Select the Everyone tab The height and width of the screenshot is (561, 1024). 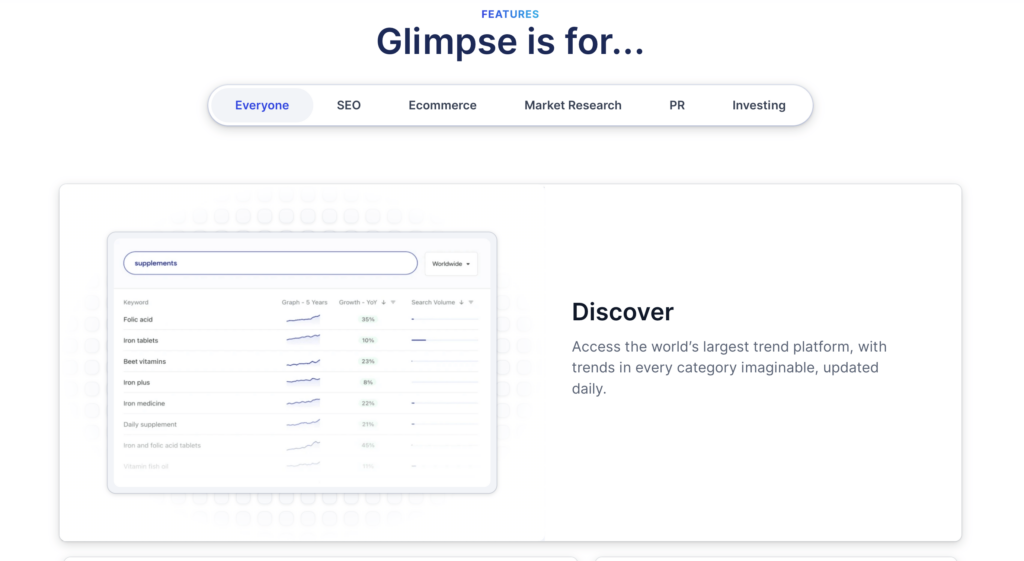point(262,105)
